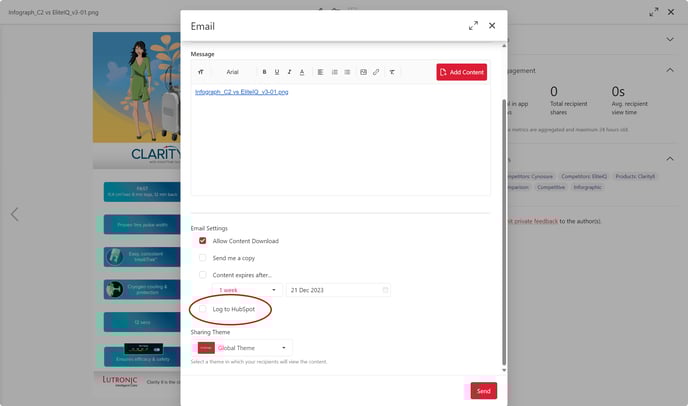Apply underline formatting to message text
688x406 pixels.
click(x=277, y=72)
